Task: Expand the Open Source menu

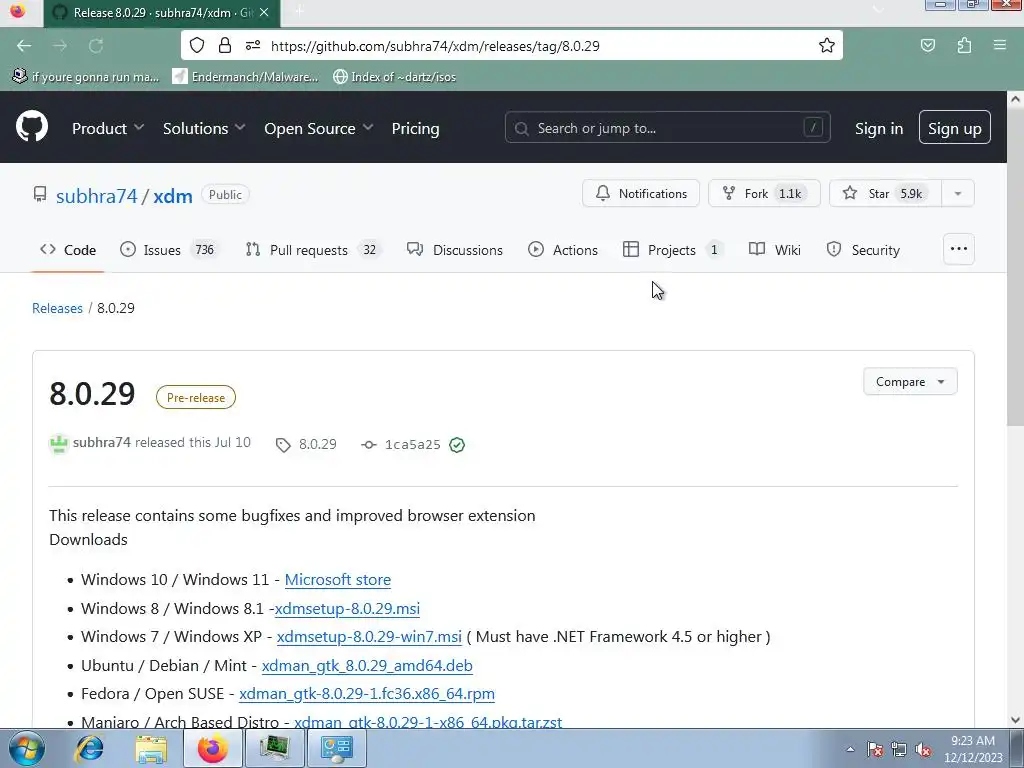Action: tap(319, 128)
